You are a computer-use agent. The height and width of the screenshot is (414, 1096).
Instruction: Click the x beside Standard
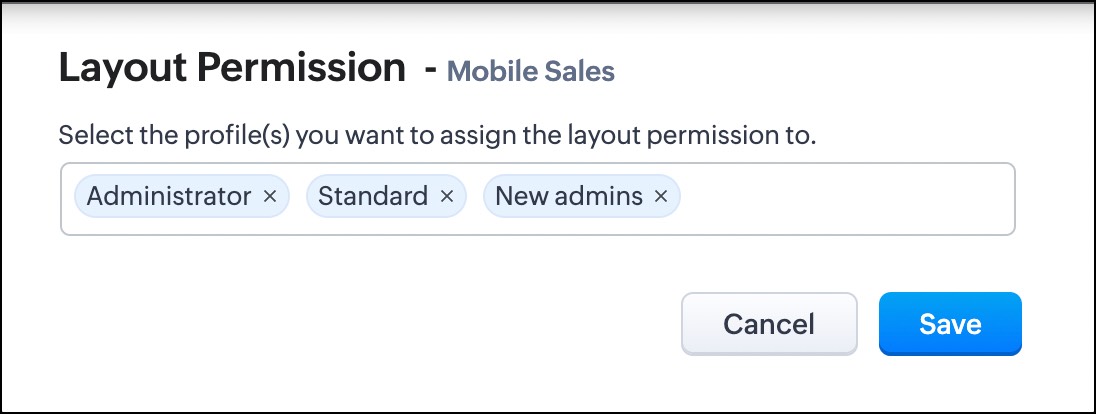pyautogui.click(x=446, y=197)
